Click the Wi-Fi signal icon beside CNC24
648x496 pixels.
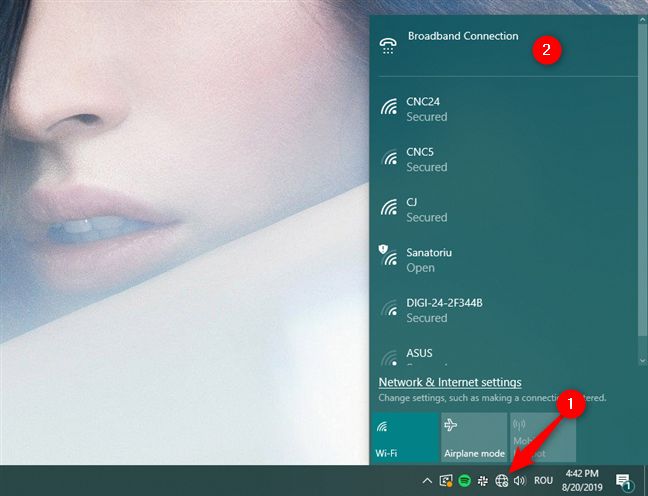[389, 107]
